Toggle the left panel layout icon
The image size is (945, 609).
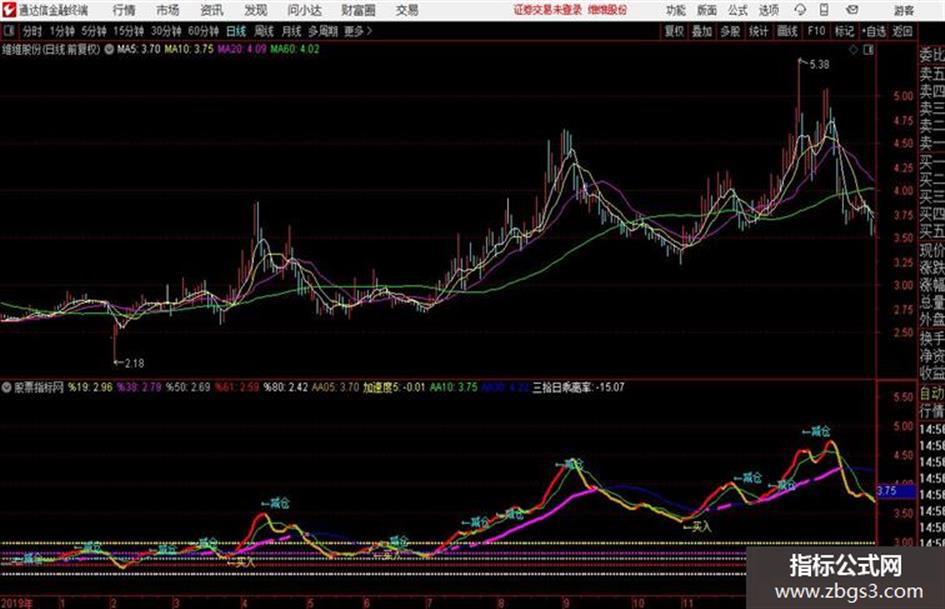(x=9, y=31)
